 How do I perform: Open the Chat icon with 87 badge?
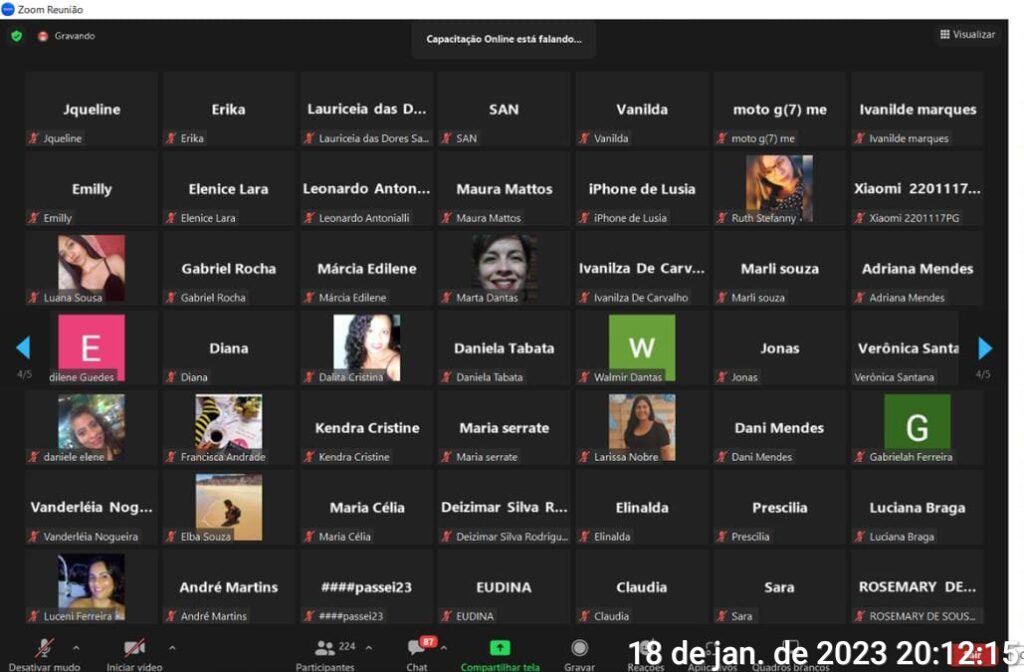(417, 648)
